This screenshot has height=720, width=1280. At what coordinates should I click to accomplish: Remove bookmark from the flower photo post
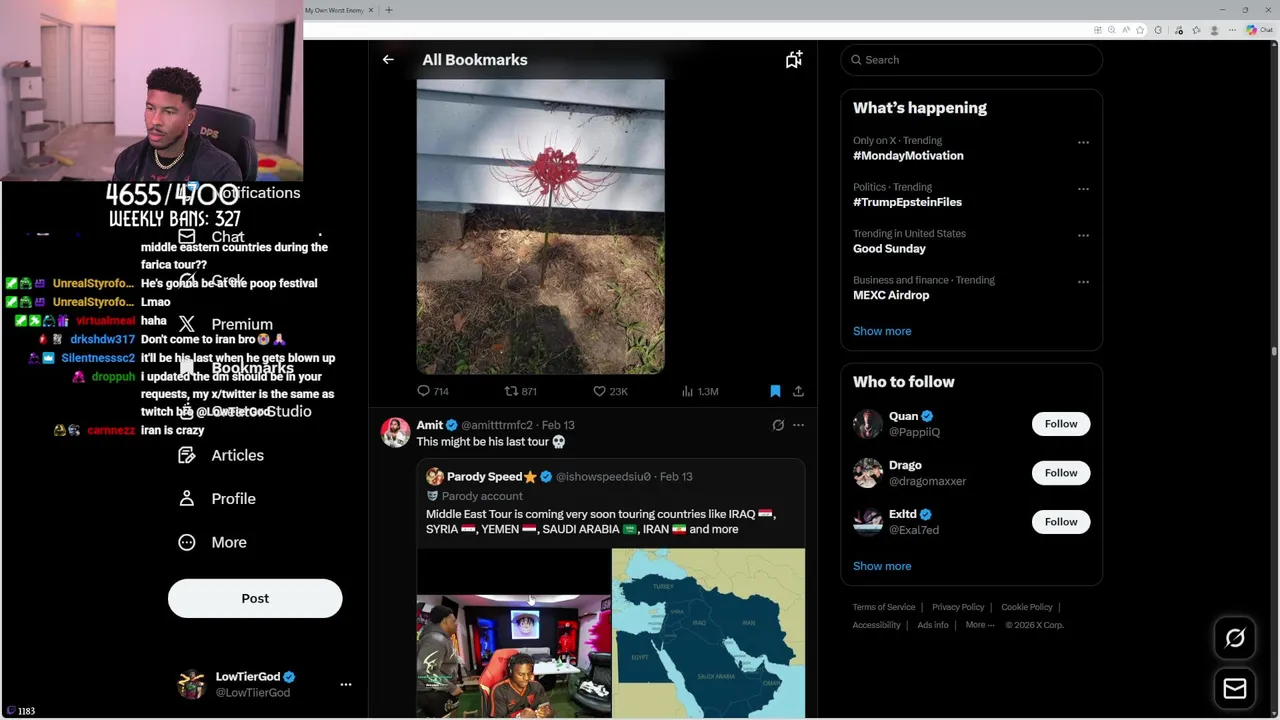pos(775,391)
